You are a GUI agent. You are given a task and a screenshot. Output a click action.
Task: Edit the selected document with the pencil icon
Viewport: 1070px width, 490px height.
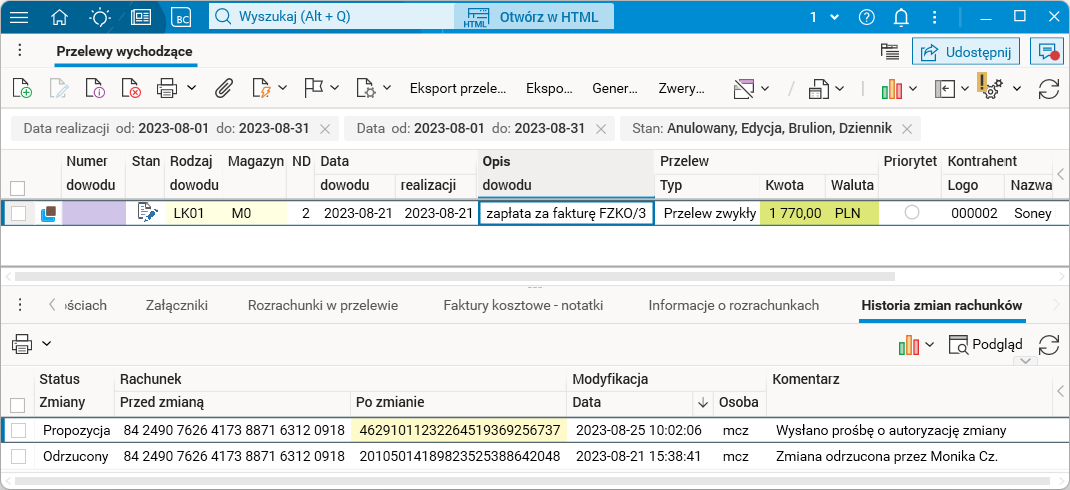pos(59,88)
